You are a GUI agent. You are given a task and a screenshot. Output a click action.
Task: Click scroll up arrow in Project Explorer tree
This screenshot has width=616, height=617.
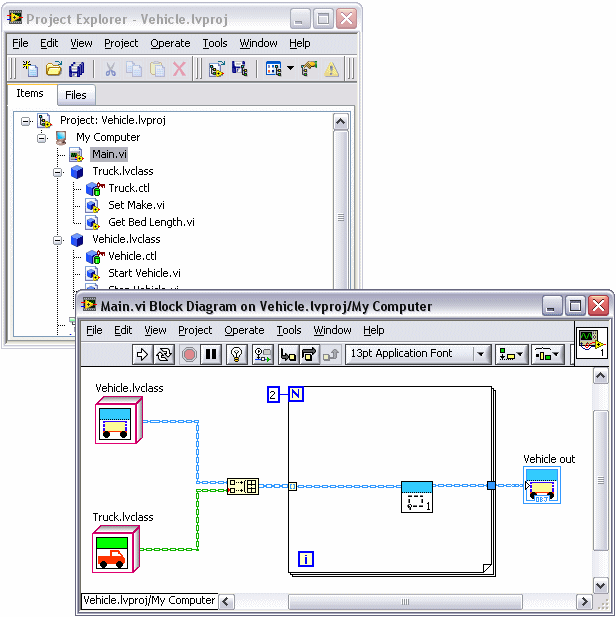tap(340, 122)
